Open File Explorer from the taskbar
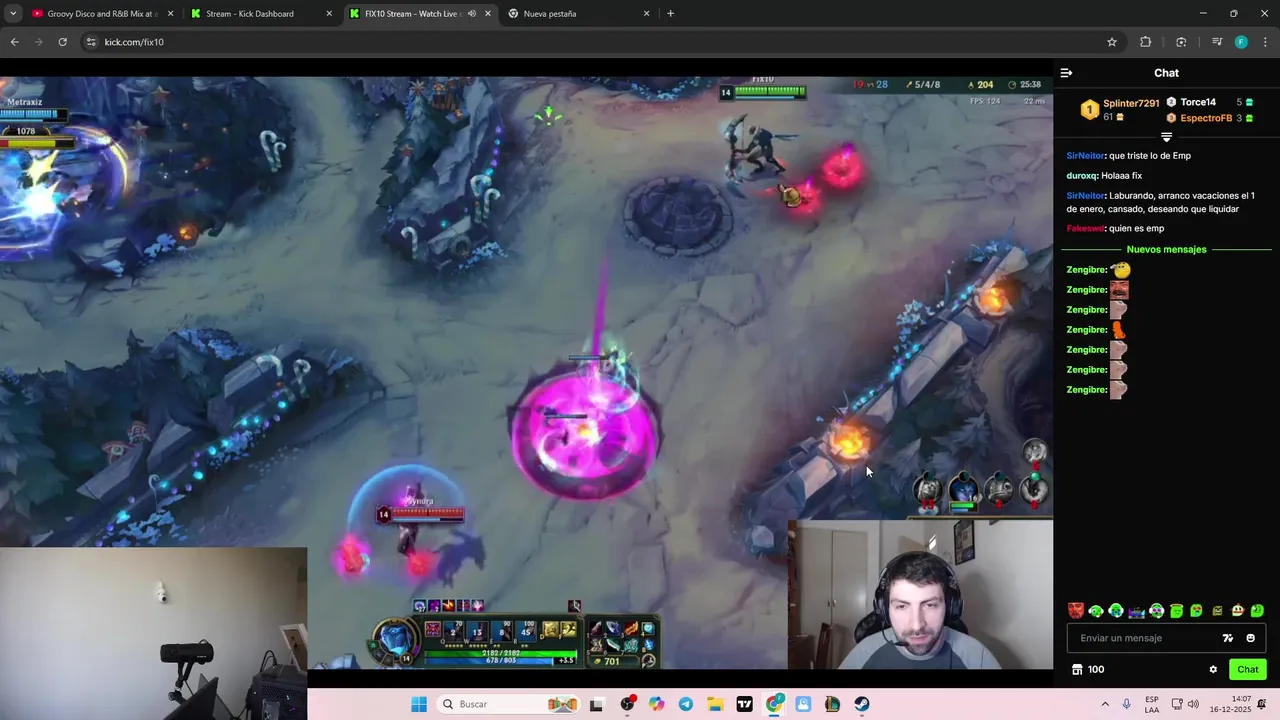The image size is (1280, 720). point(715,704)
